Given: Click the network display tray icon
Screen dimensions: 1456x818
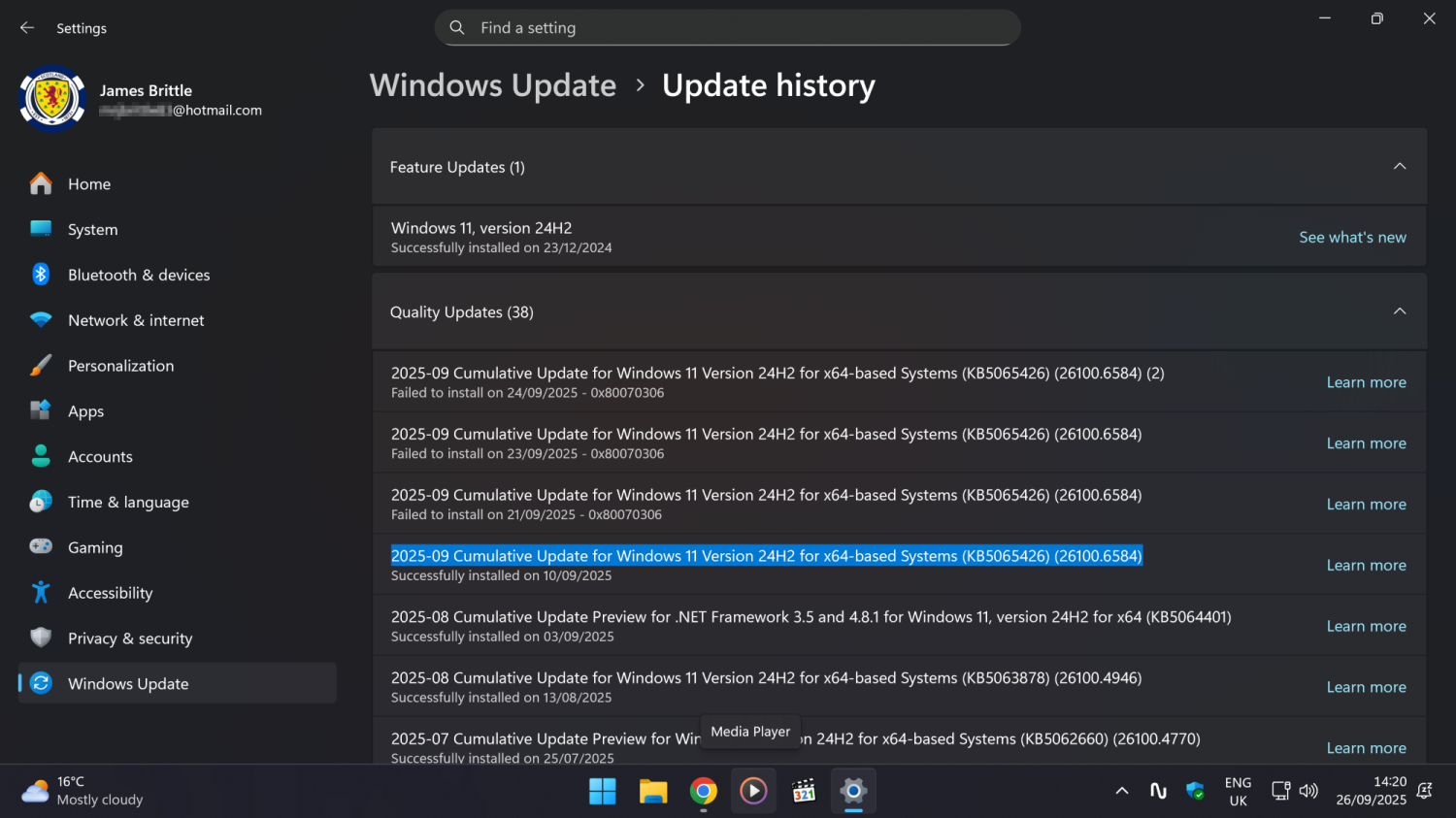Looking at the screenshot, I should (1281, 791).
